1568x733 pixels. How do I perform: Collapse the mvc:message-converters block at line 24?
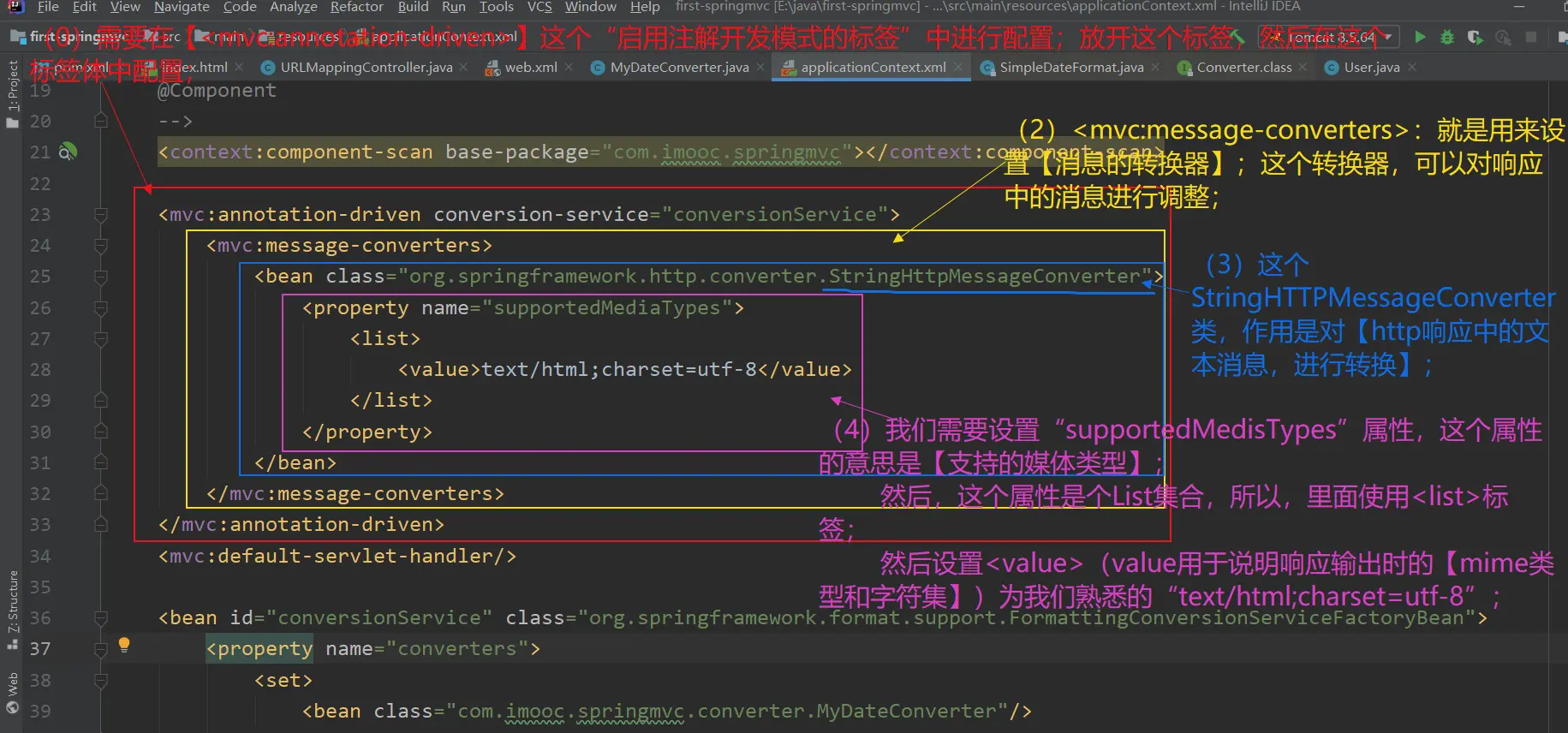point(100,246)
